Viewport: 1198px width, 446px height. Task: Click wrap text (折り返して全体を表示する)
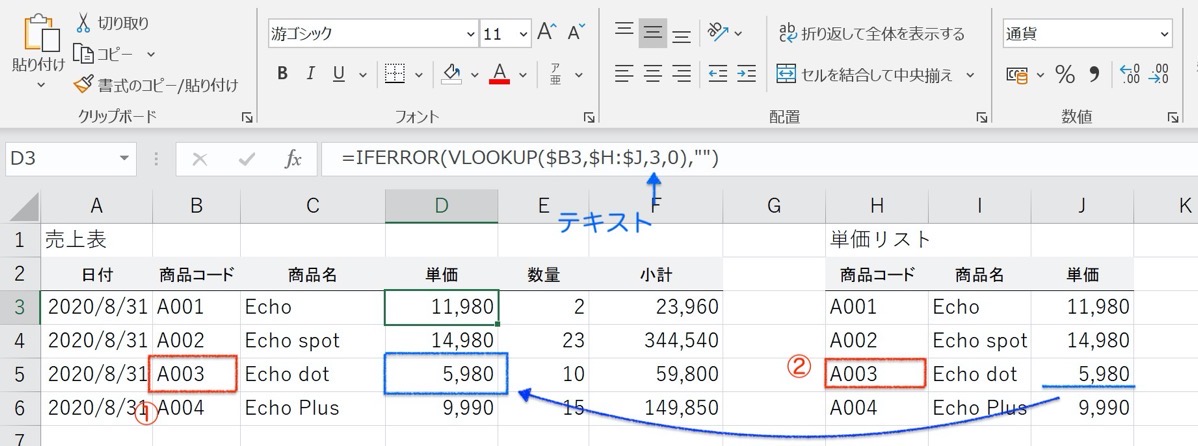872,34
